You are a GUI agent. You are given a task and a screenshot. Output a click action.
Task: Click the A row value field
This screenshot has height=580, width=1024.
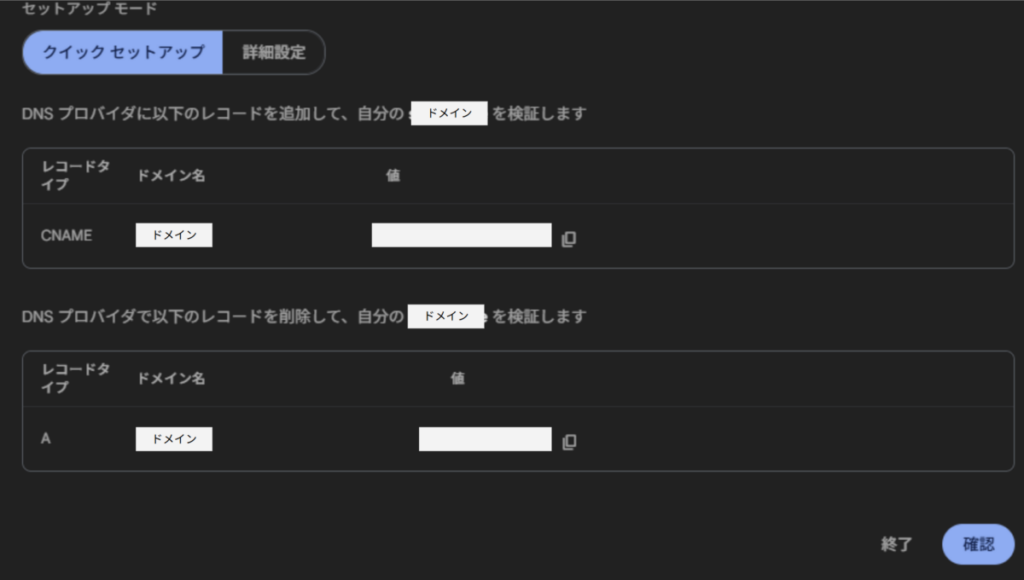tap(485, 439)
